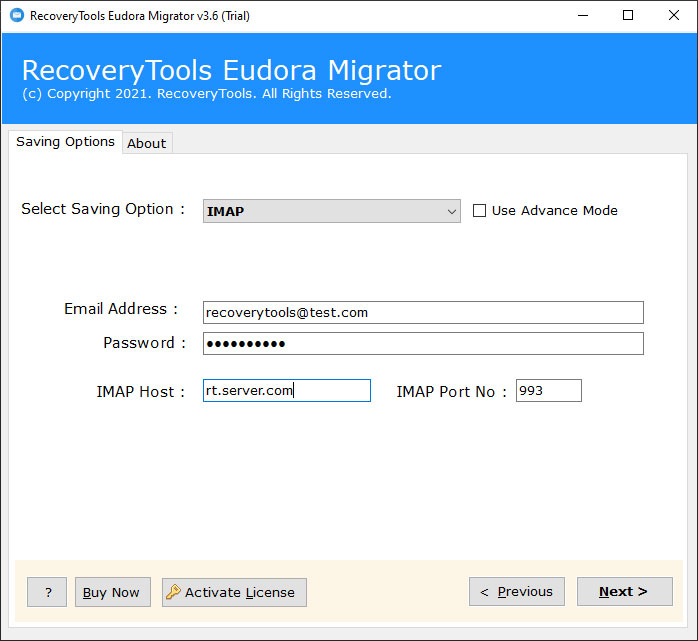Enable Use Advance Mode checkbox

479,211
